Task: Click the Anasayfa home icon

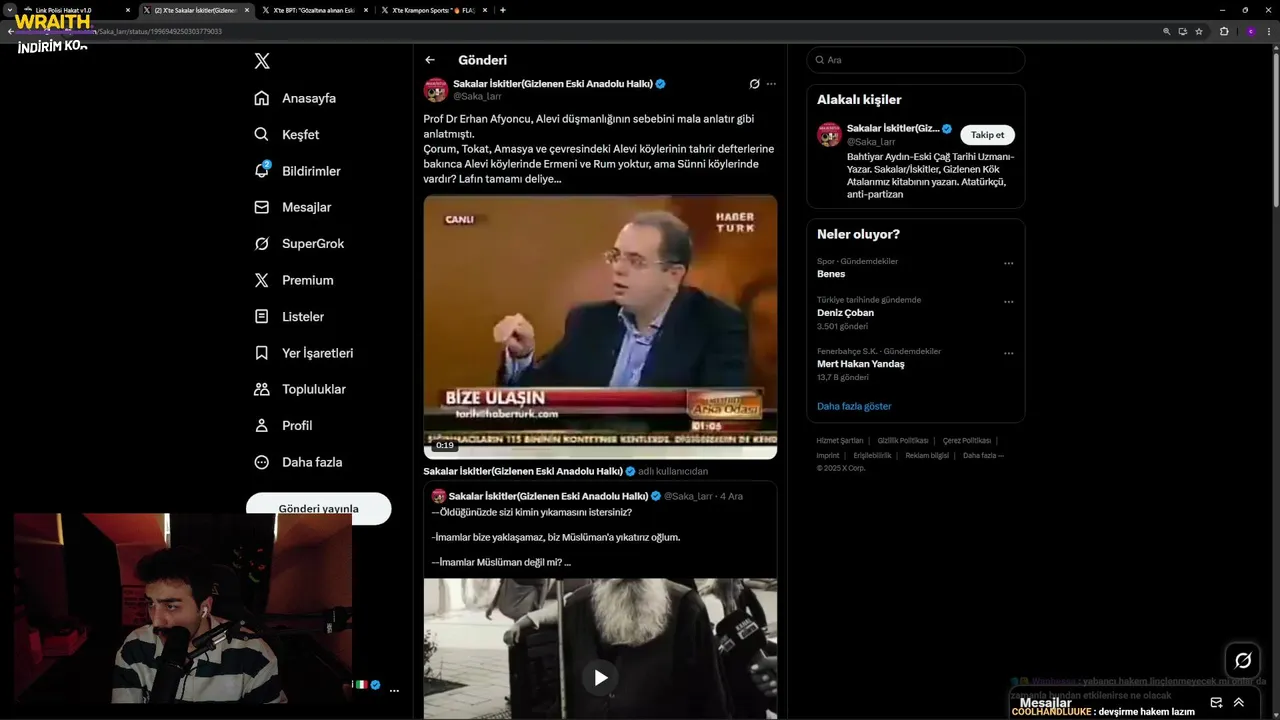Action: point(262,98)
